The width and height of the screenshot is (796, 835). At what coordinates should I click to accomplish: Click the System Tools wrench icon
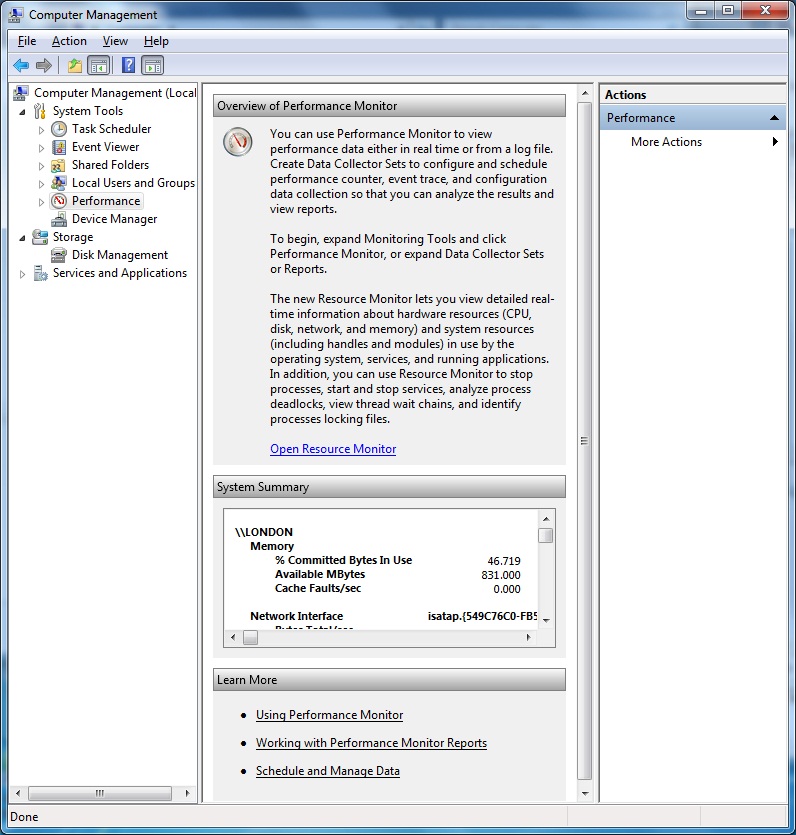pos(39,111)
